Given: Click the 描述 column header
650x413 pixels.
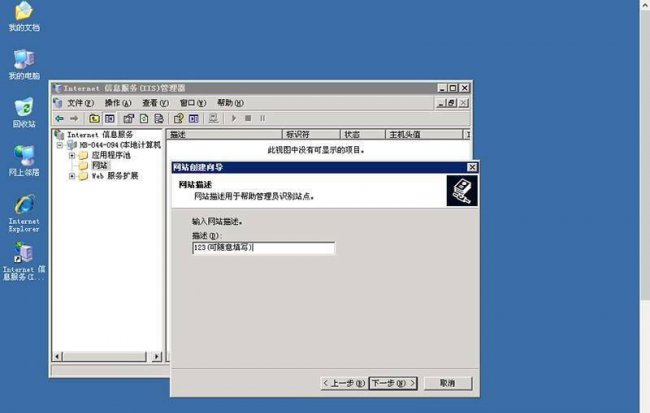Looking at the screenshot, I should [224, 134].
